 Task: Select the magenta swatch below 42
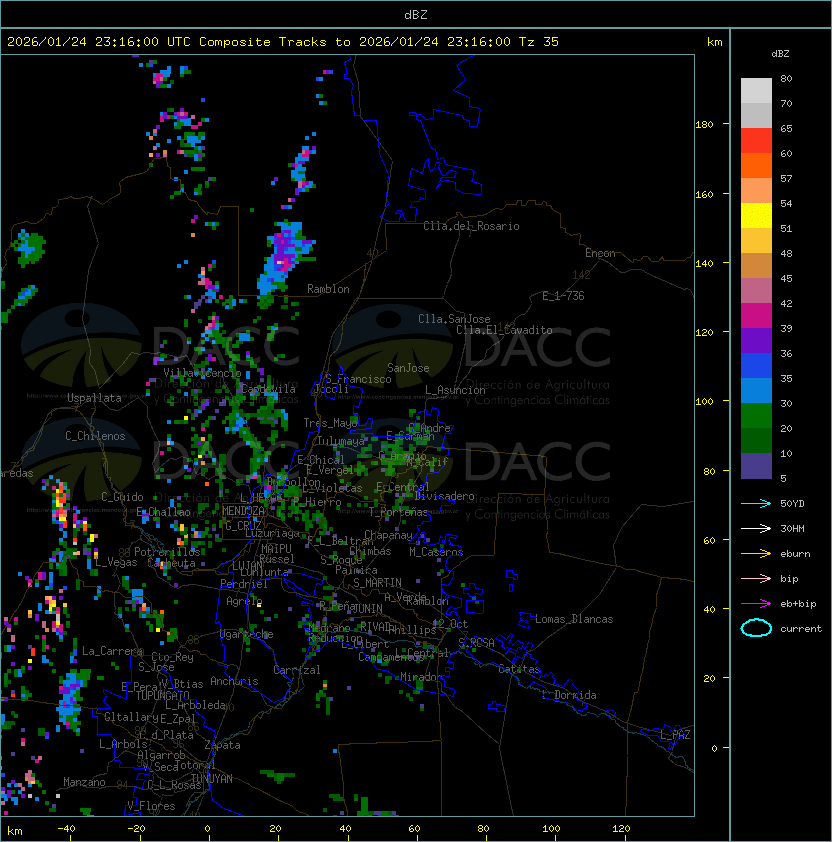pos(756,315)
